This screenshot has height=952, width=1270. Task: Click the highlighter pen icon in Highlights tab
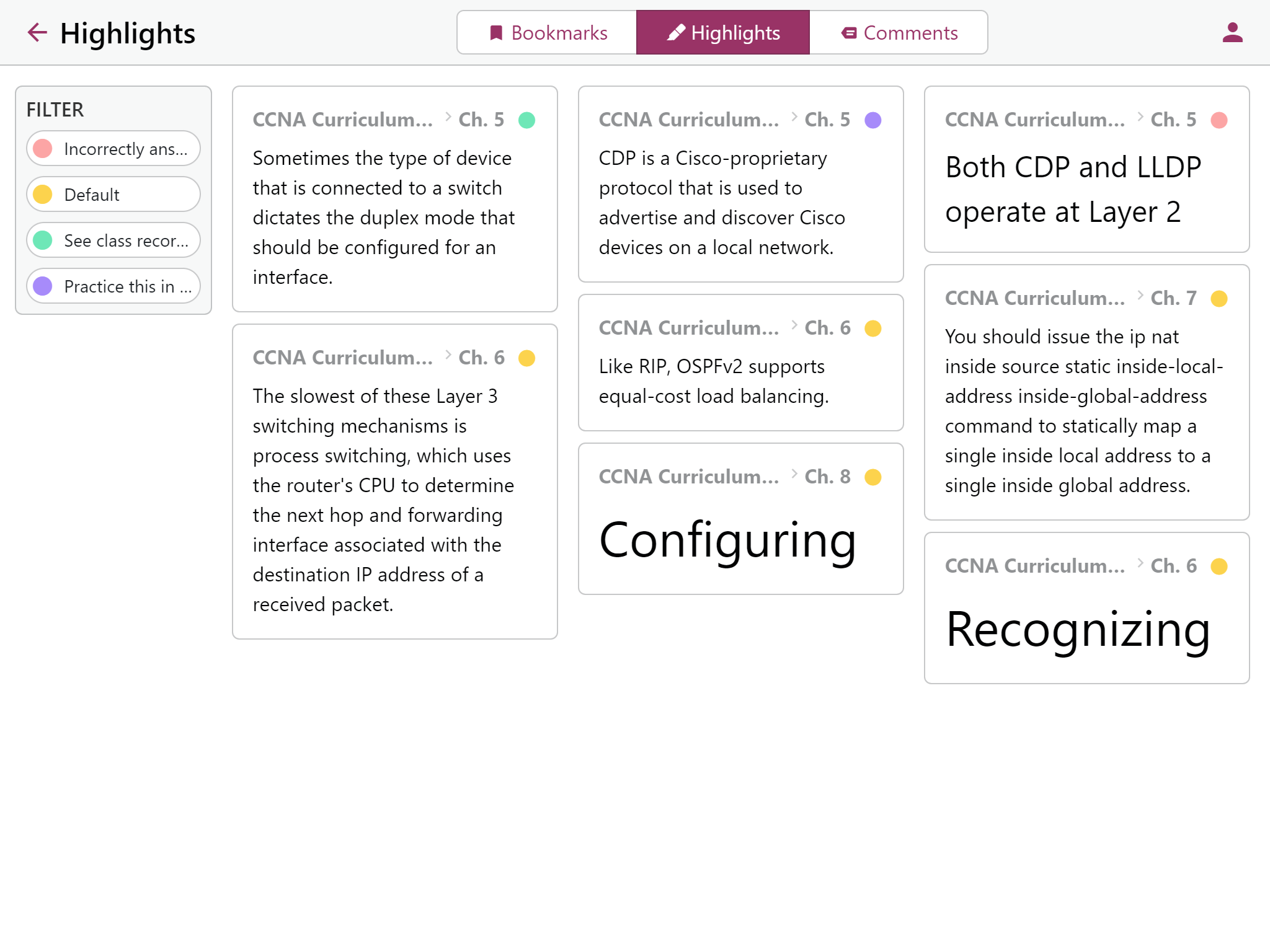[x=676, y=33]
